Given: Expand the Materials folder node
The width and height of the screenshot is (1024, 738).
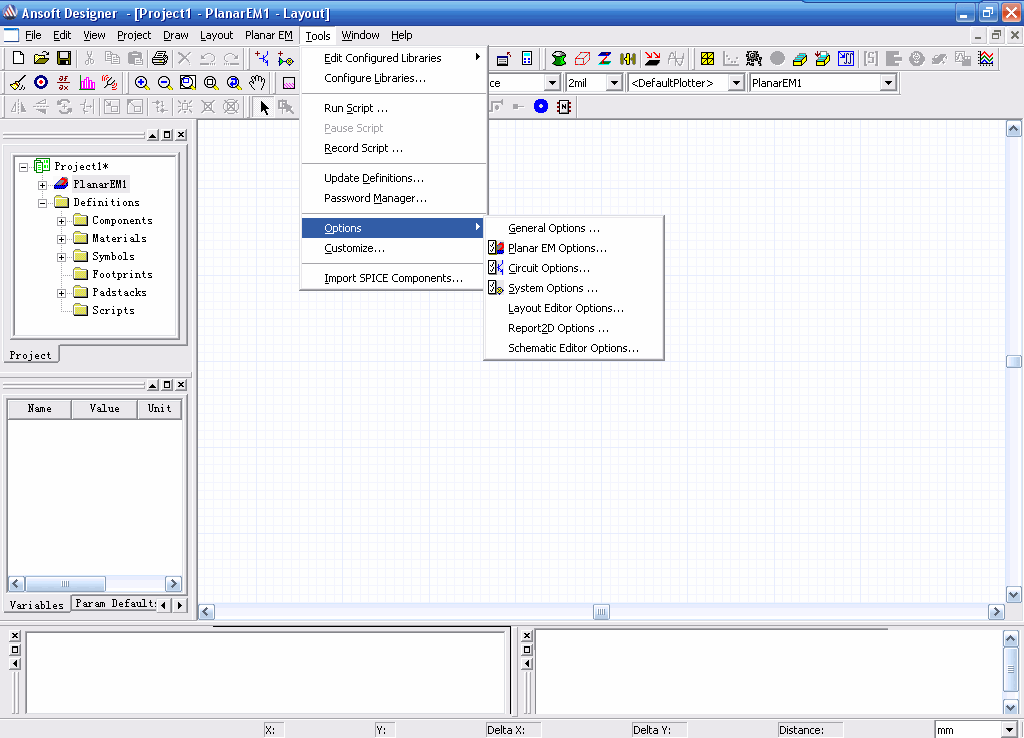Looking at the screenshot, I should (x=61, y=239).
